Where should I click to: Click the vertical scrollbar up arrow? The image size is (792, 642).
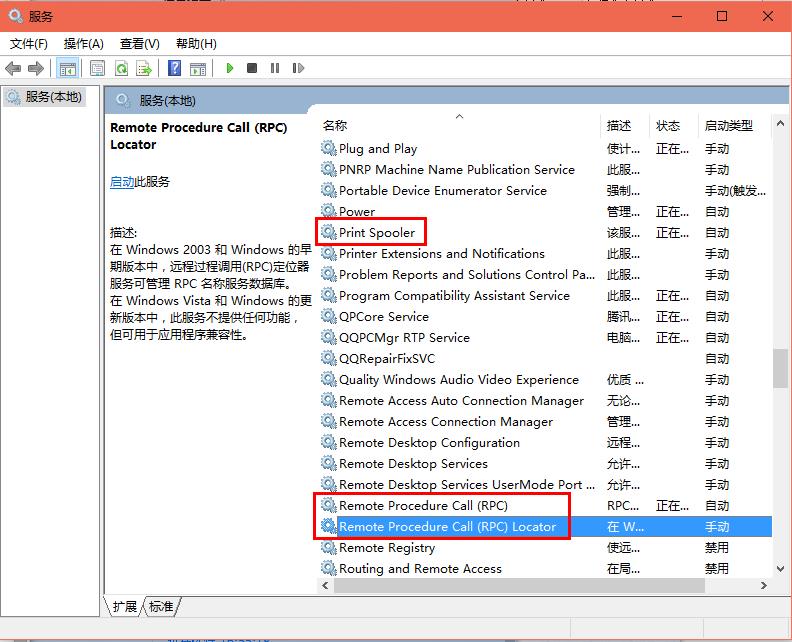click(x=780, y=123)
